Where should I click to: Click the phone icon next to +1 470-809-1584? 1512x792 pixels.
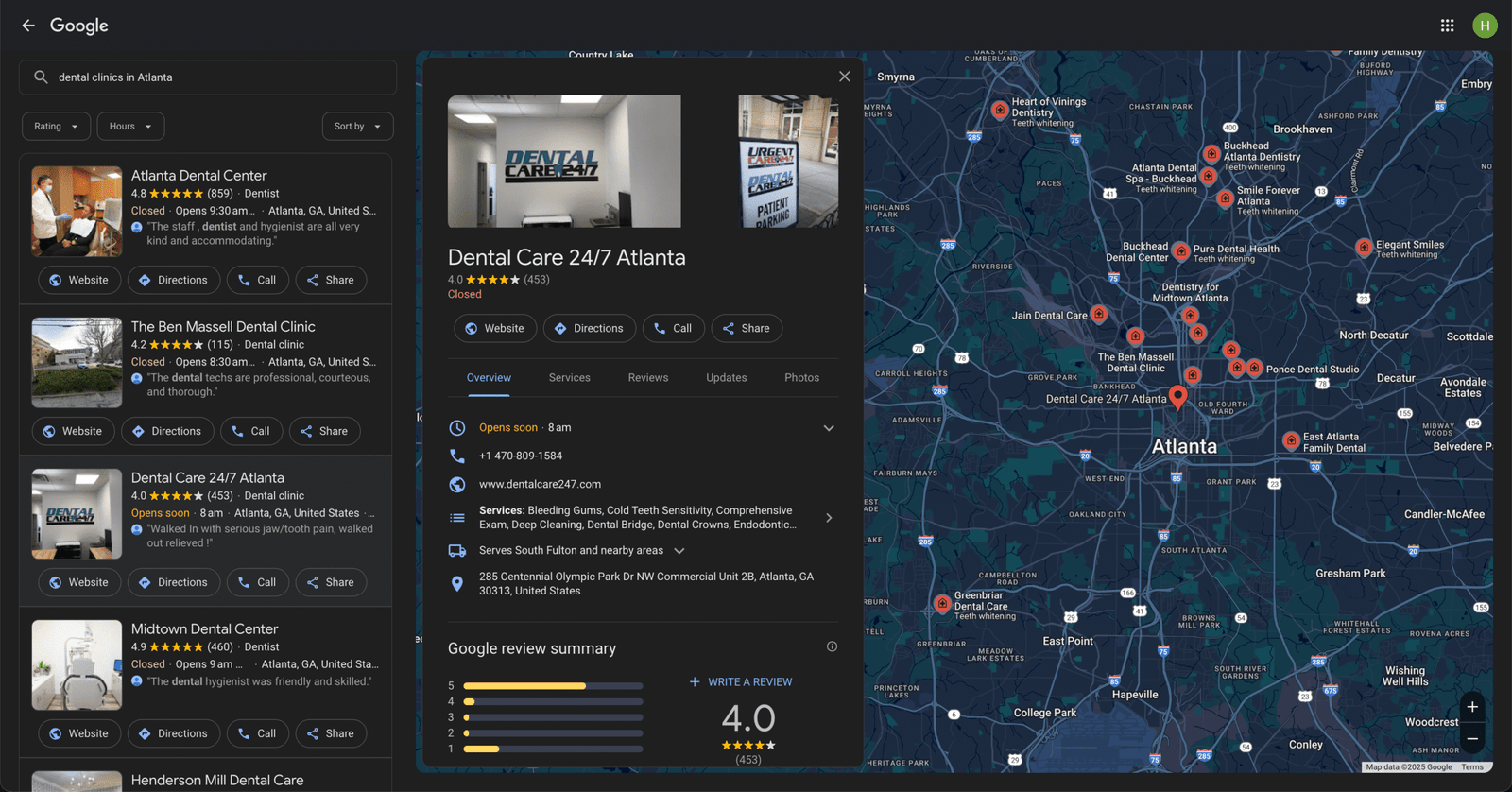coord(457,456)
